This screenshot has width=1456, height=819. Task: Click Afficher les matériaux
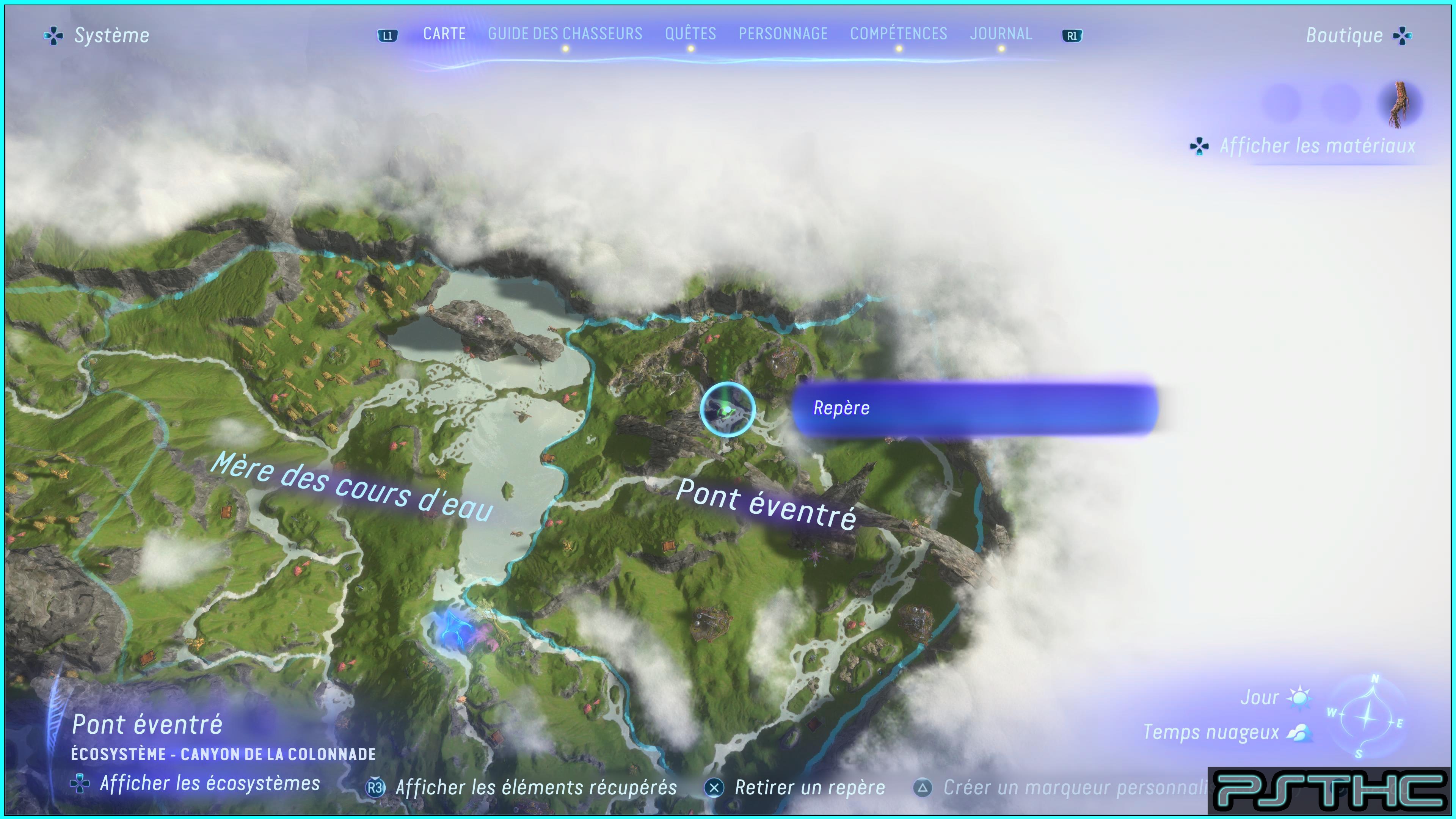pyautogui.click(x=1318, y=146)
